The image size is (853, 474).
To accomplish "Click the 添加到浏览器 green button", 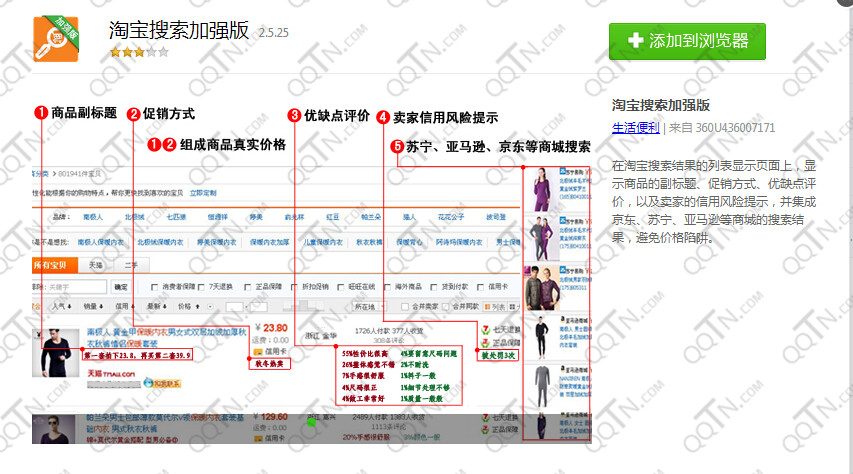I will click(687, 41).
